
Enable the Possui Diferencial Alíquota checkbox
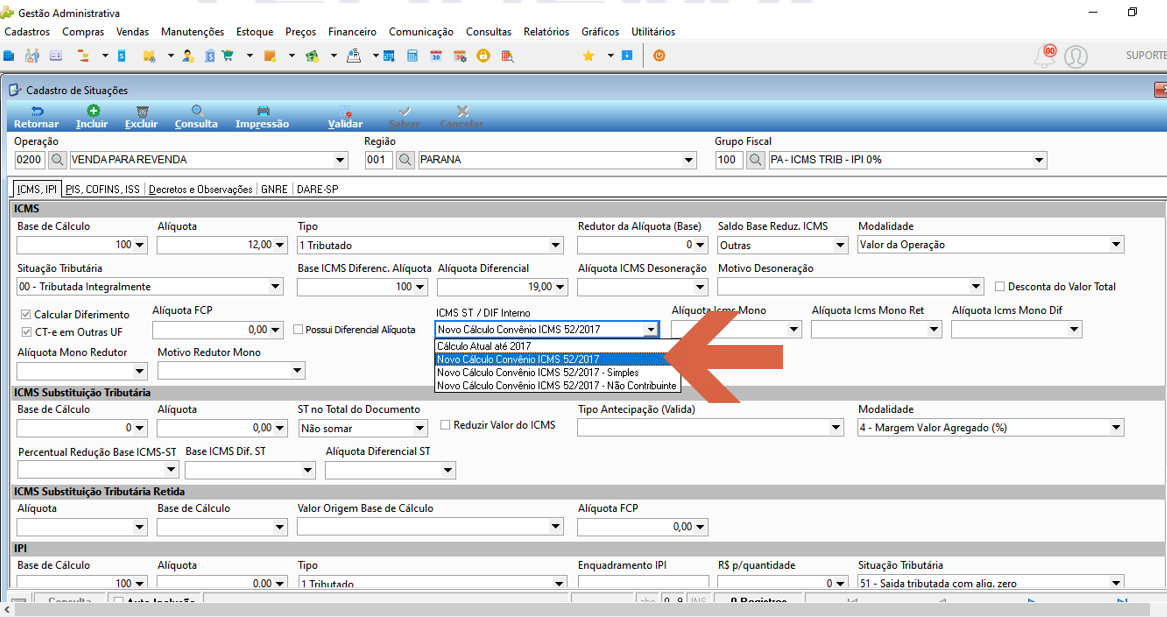(298, 330)
